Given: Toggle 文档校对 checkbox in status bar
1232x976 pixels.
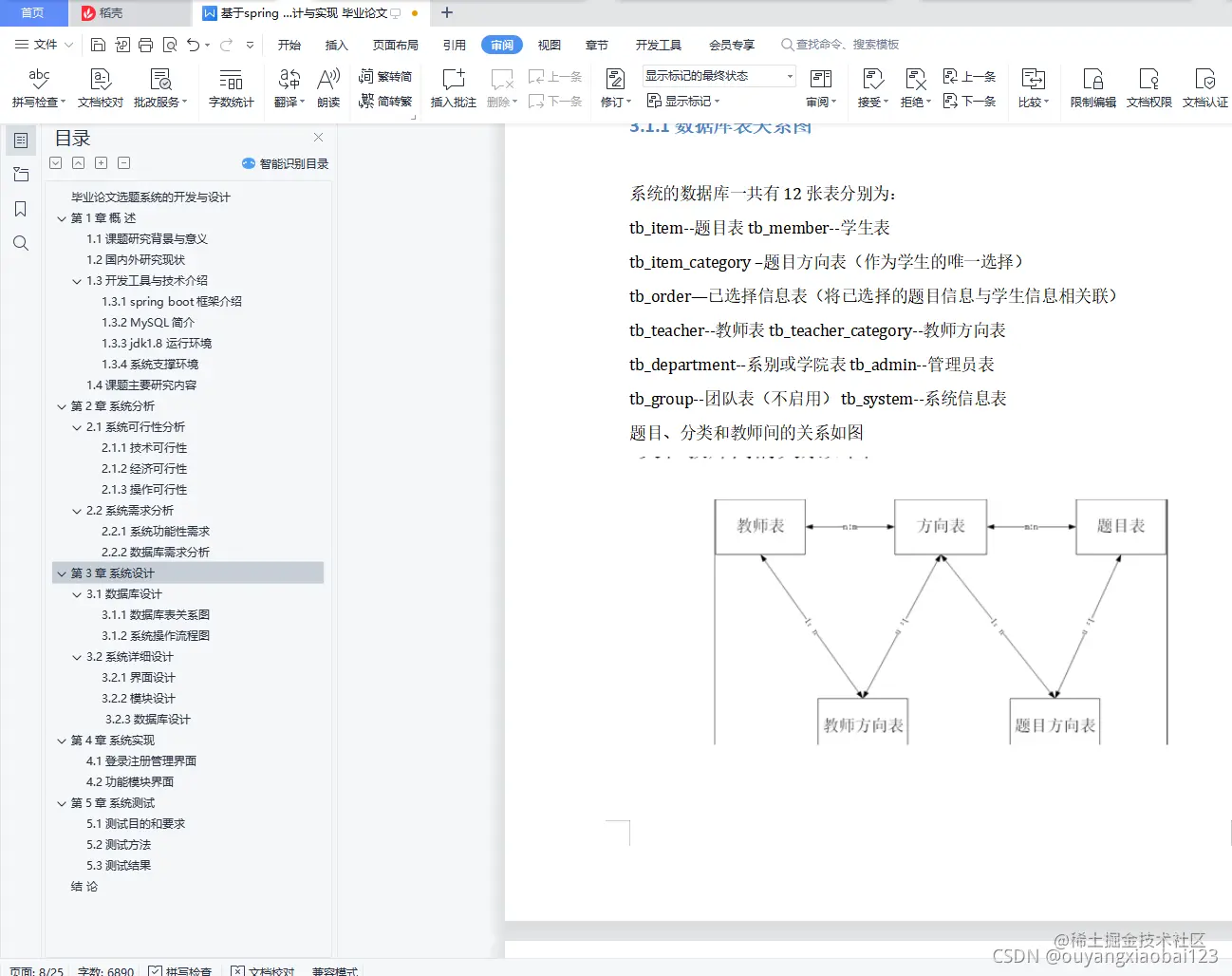Looking at the screenshot, I should point(236,970).
